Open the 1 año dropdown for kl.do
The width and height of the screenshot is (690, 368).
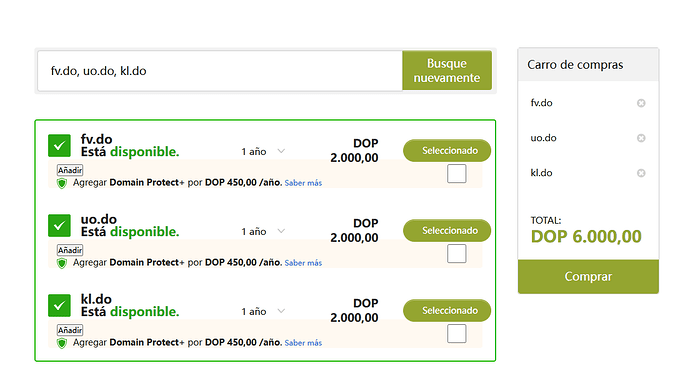pos(263,312)
